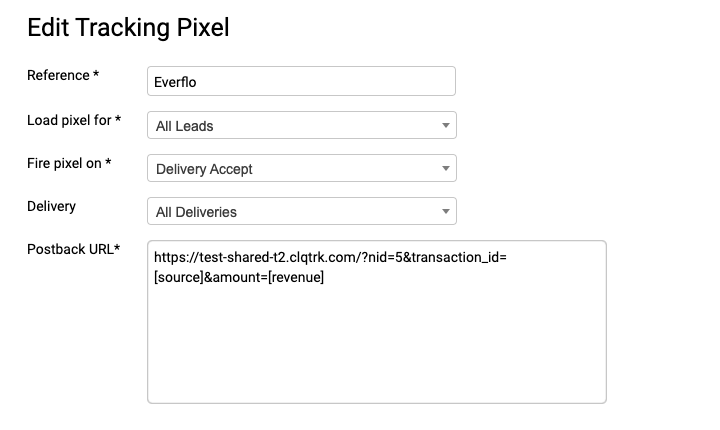Screen dimensions: 720x430
Task: Open the Delivery dropdown showing All Deliveries
Action: tap(302, 211)
